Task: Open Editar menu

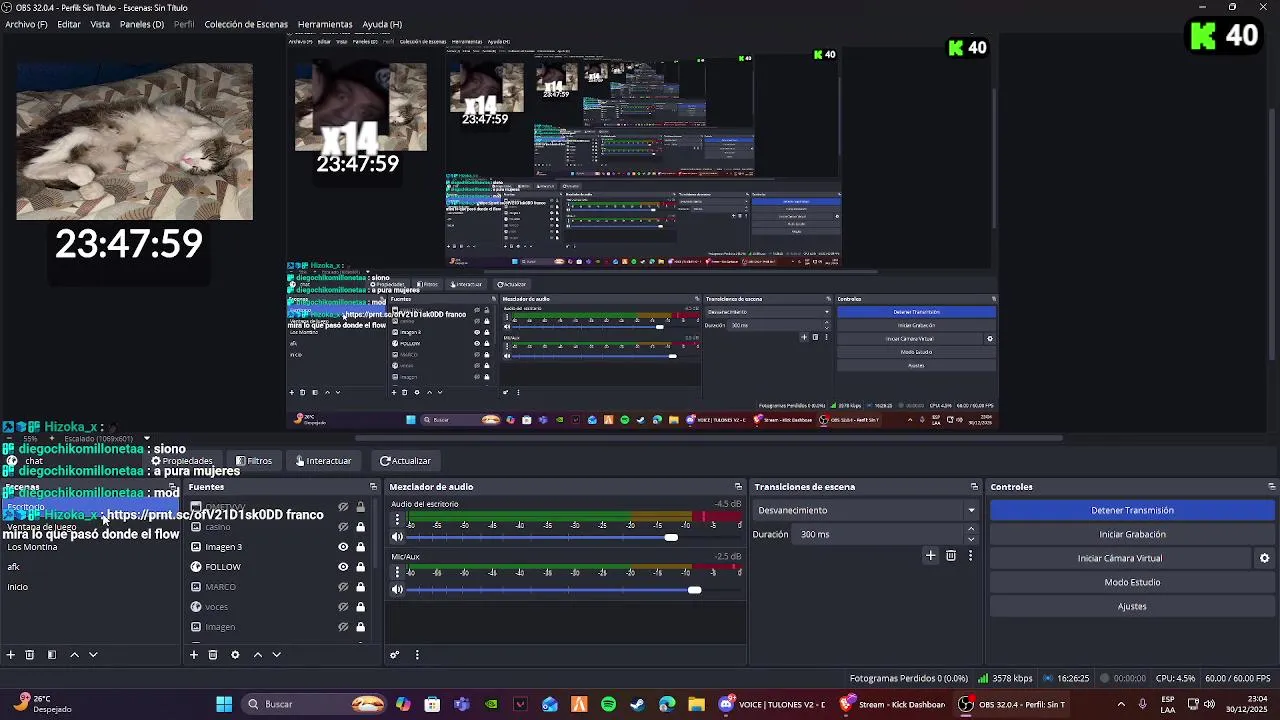Action: (69, 24)
